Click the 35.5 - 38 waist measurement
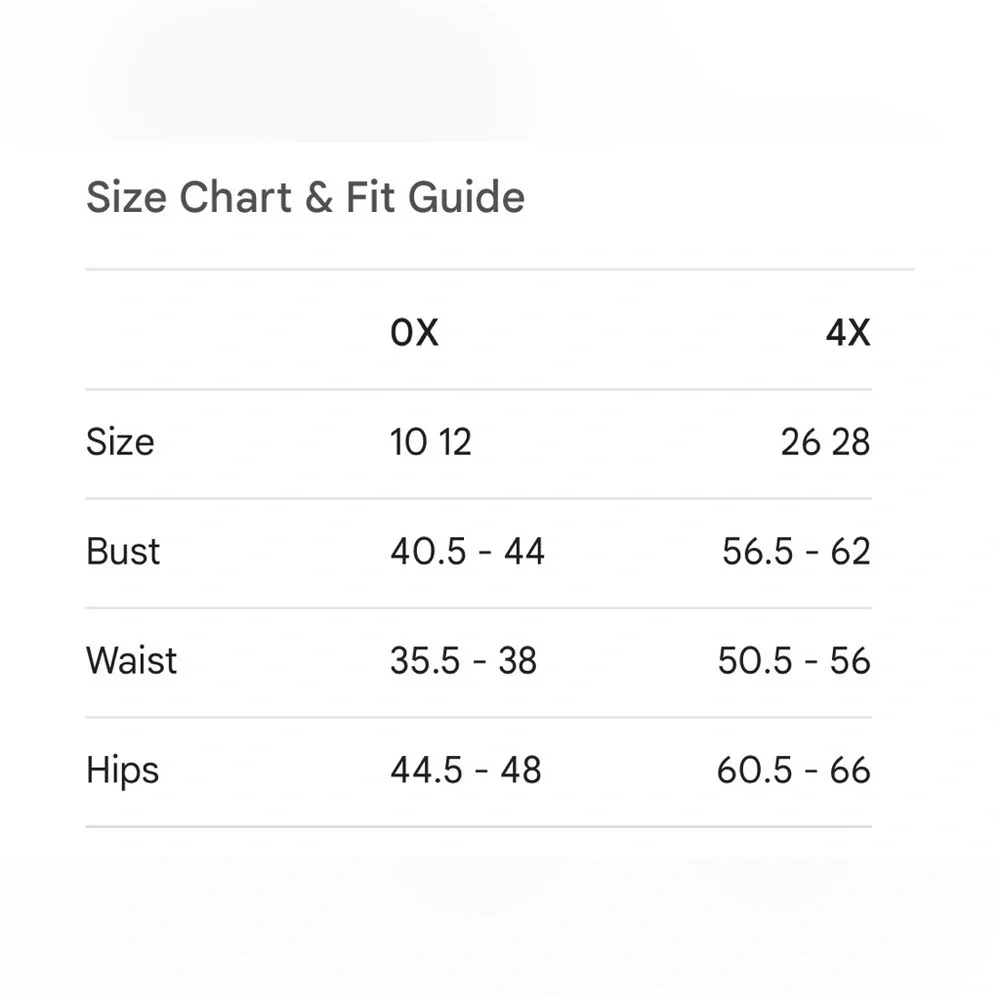1000x1000 pixels. 464,660
